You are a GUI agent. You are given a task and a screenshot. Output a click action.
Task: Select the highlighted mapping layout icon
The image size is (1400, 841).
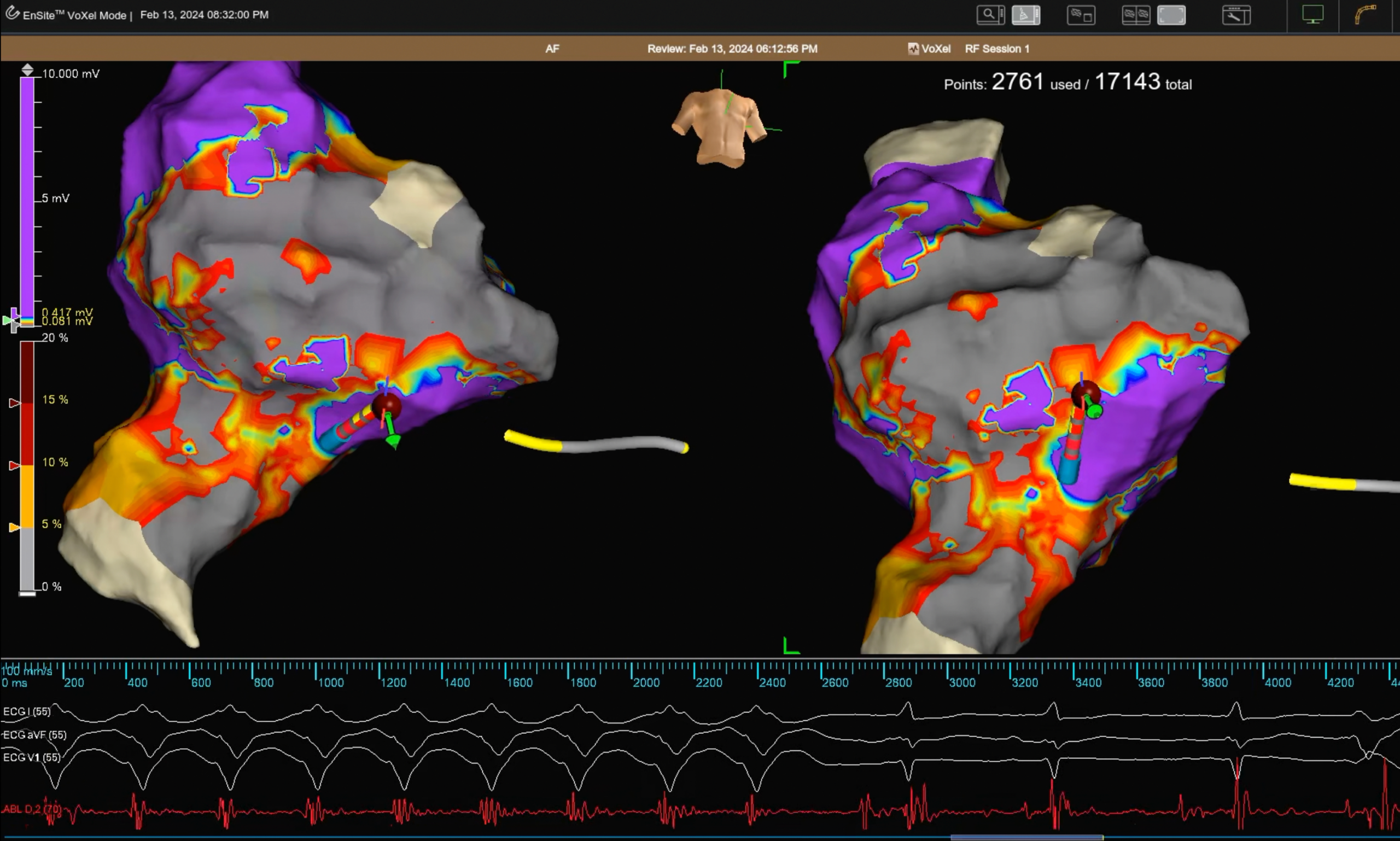tap(1025, 15)
